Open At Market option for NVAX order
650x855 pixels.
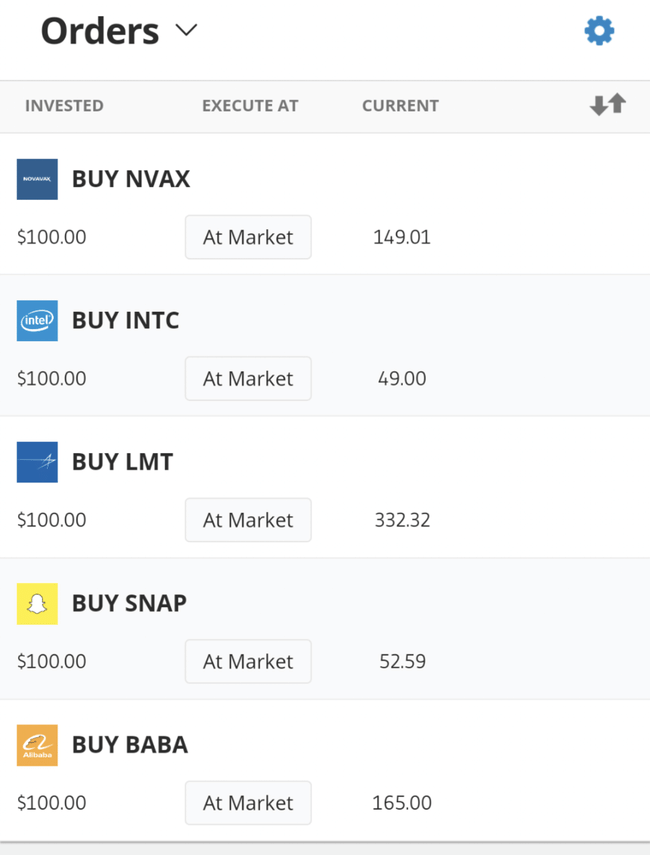coord(248,237)
